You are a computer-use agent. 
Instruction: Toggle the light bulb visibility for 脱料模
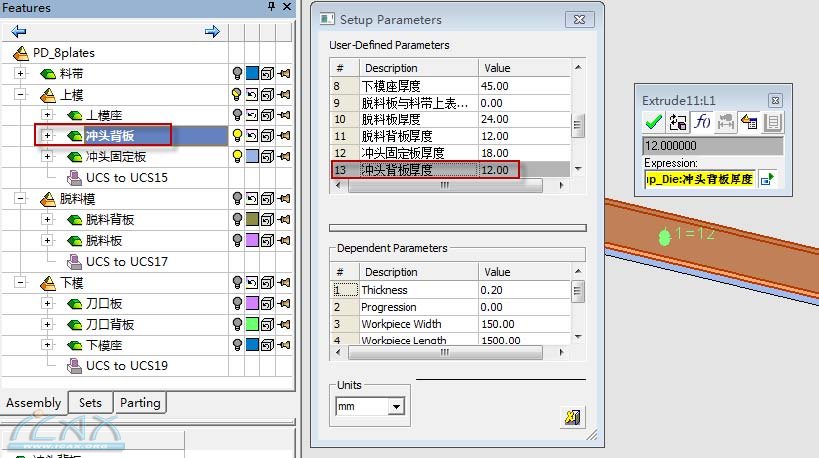pos(237,198)
